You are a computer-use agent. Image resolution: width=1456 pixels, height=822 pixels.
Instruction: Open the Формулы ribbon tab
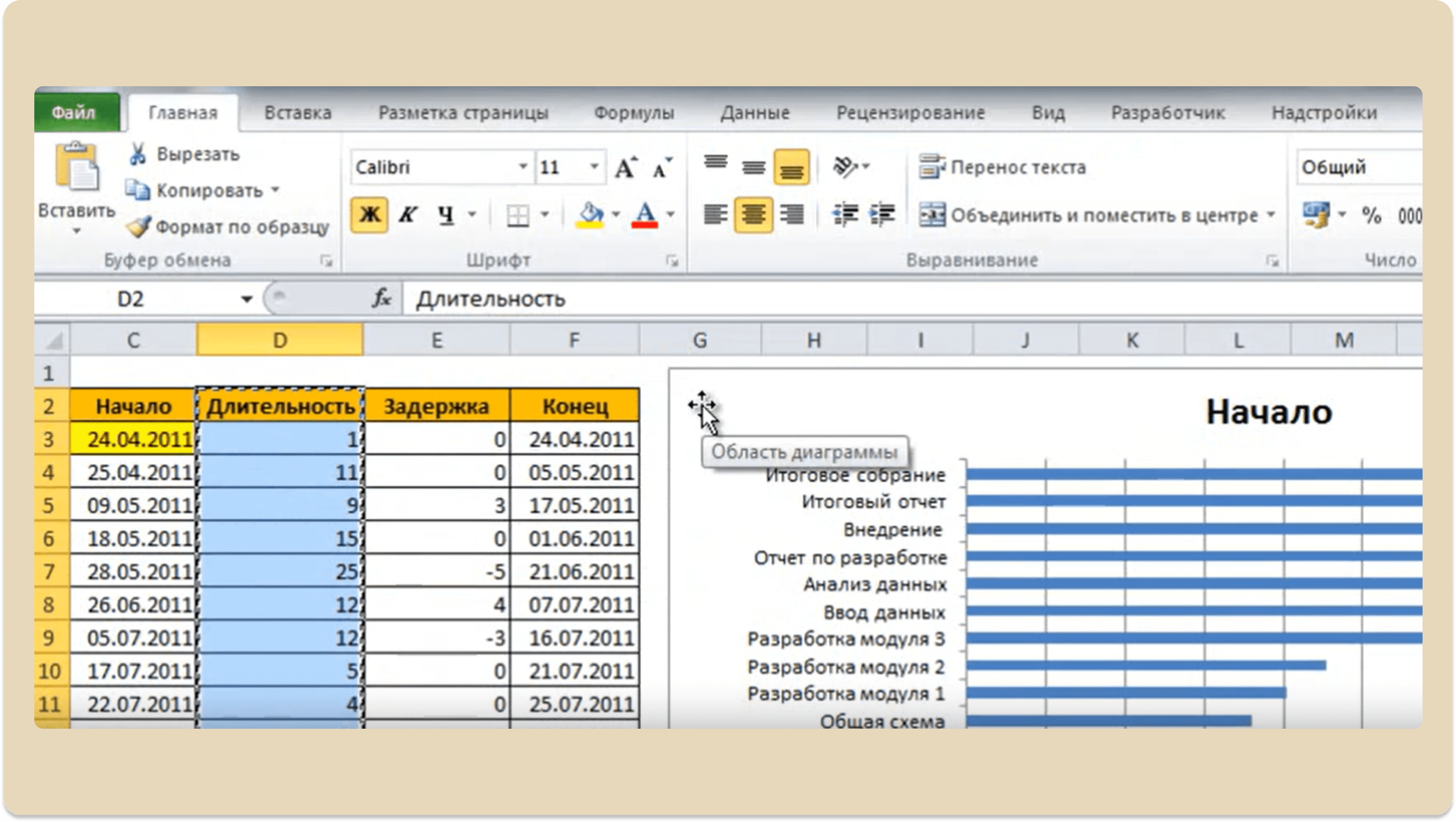point(634,113)
